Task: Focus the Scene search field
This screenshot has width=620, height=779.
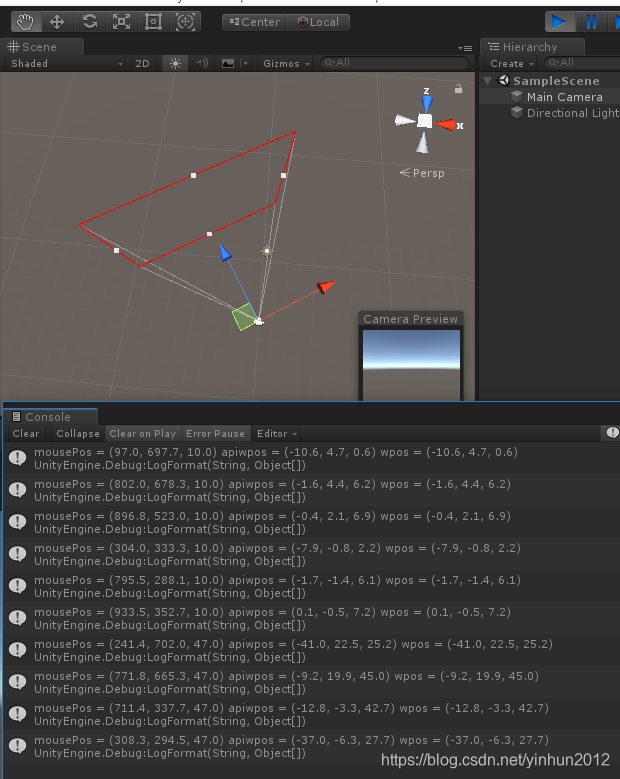Action: pyautogui.click(x=393, y=63)
